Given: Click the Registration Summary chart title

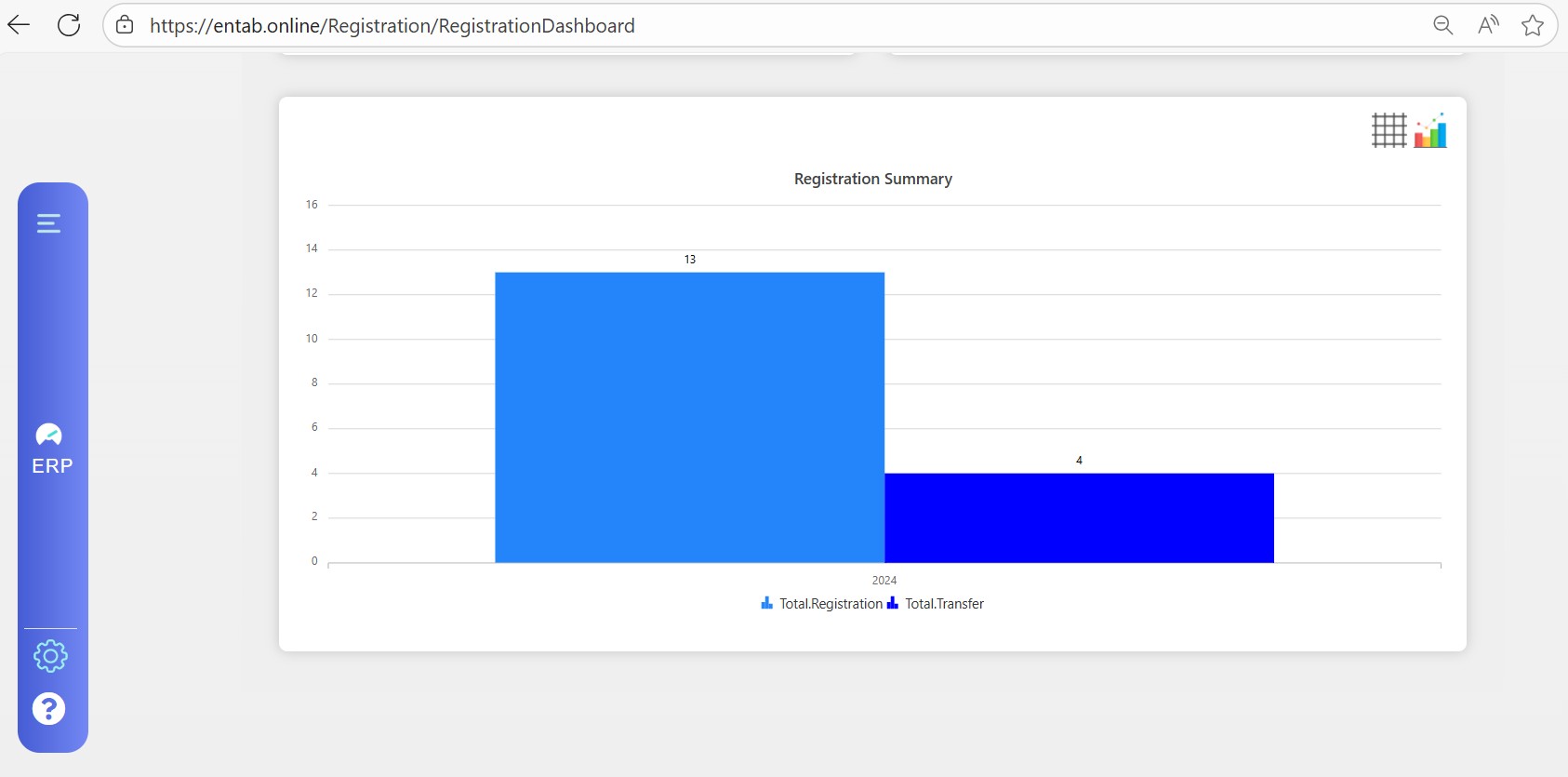Looking at the screenshot, I should pos(872,179).
